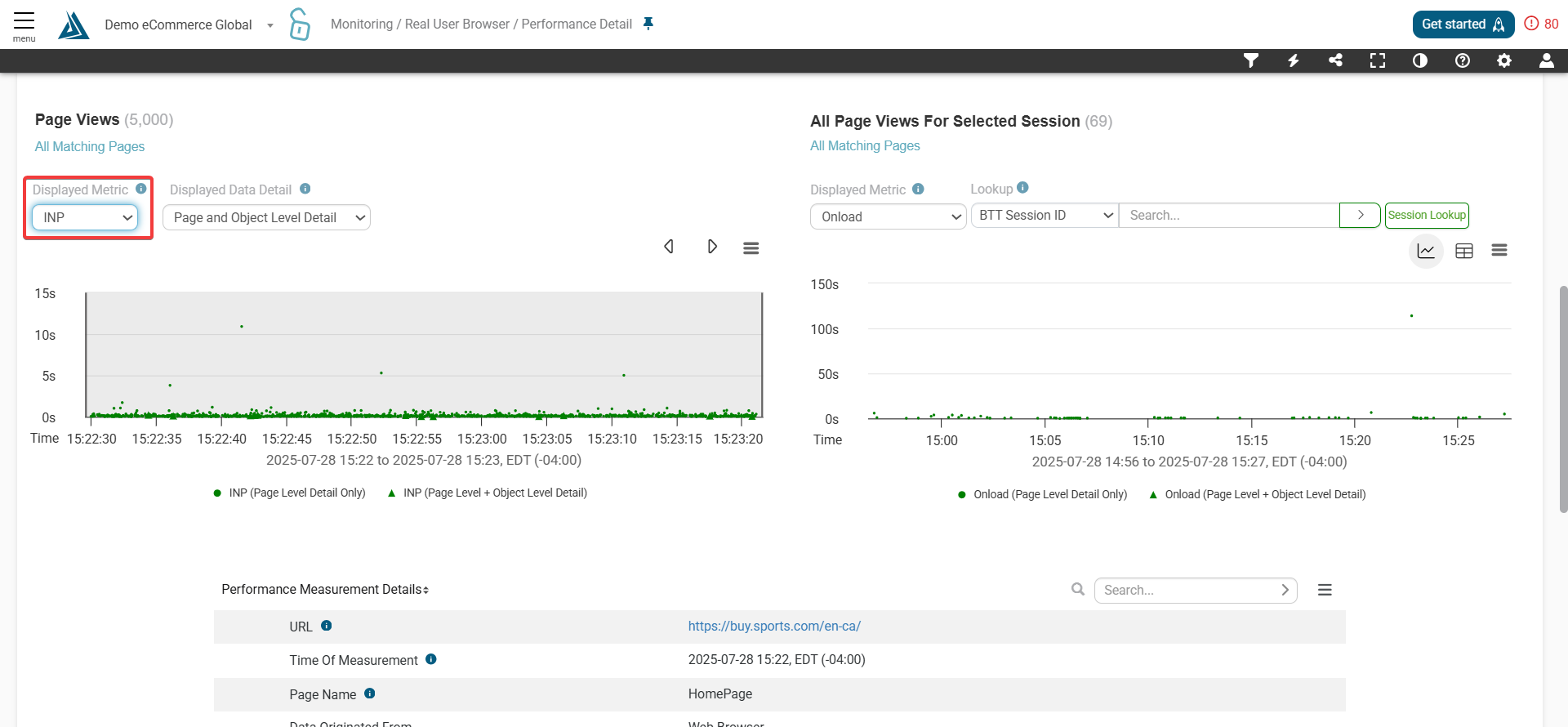Open the user profile icon
Screen dimensions: 1568x727
click(x=1546, y=60)
